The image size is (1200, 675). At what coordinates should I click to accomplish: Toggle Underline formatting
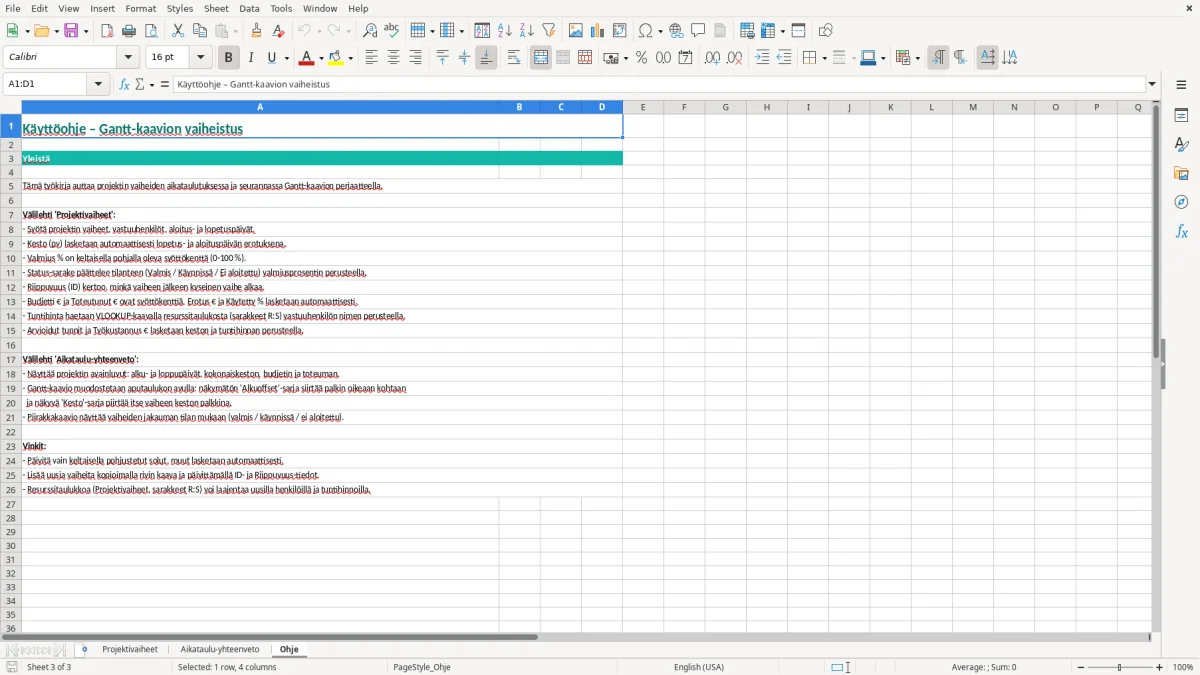(272, 58)
